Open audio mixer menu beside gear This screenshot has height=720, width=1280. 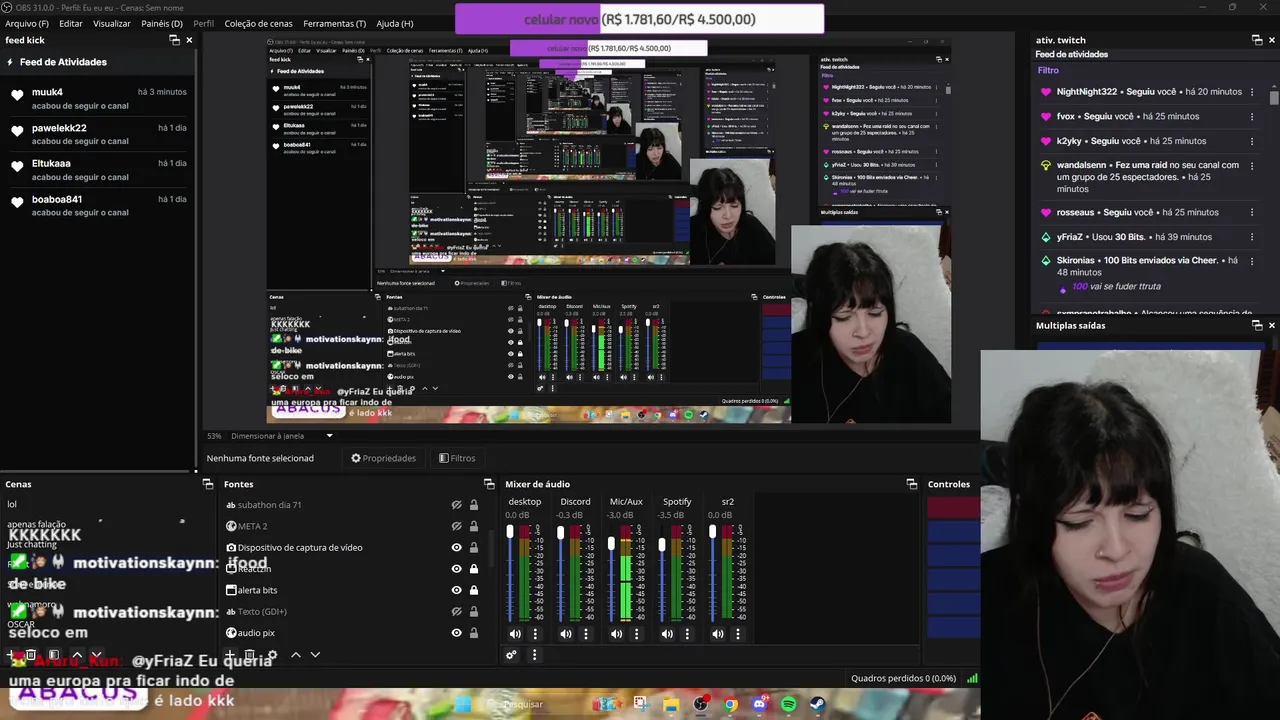coord(534,655)
